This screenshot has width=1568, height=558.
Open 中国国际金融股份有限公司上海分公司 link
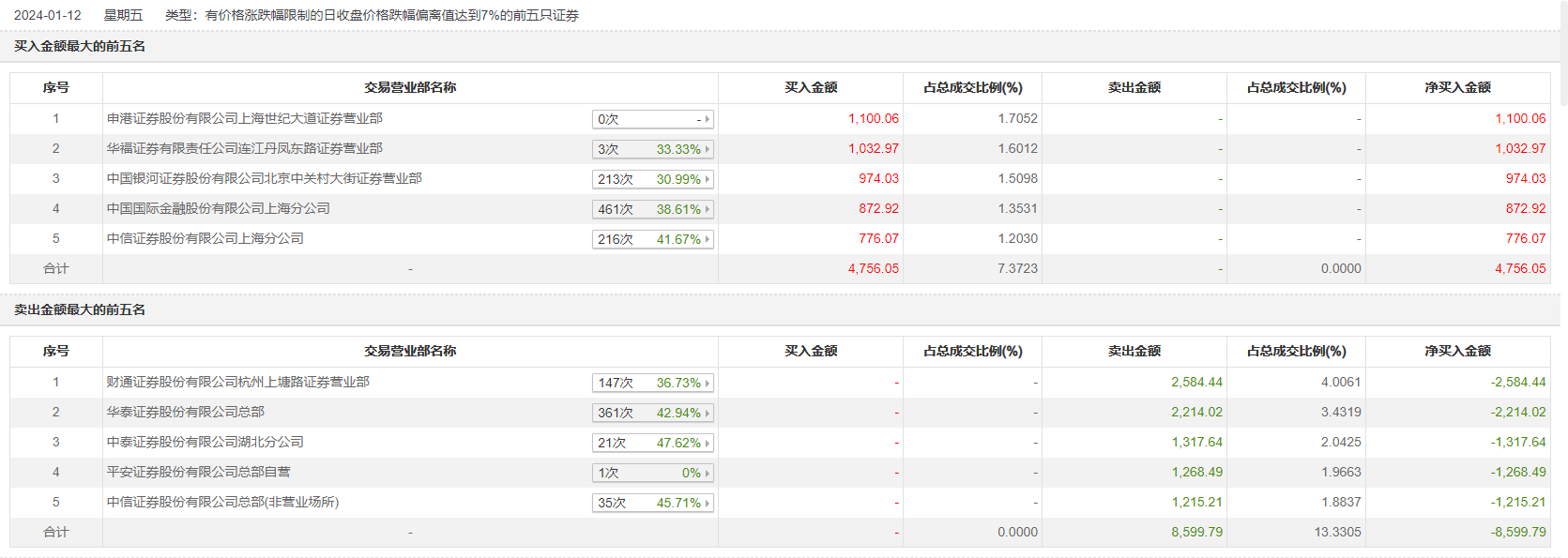tap(218, 208)
